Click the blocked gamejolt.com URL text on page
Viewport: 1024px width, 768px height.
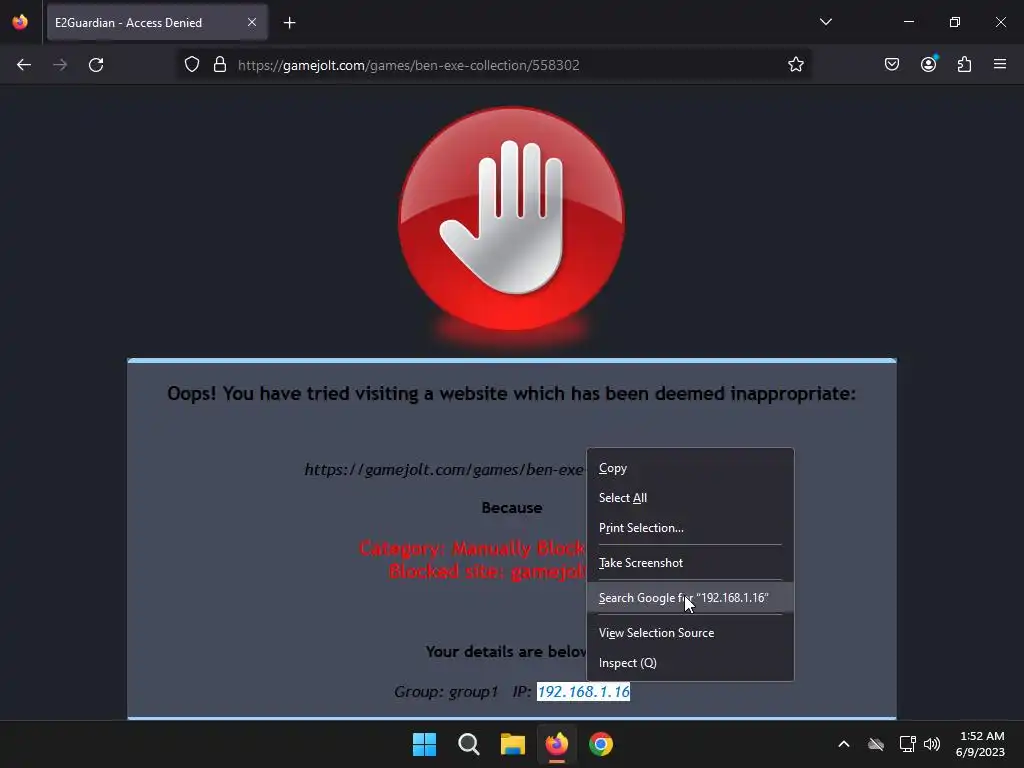tap(445, 470)
